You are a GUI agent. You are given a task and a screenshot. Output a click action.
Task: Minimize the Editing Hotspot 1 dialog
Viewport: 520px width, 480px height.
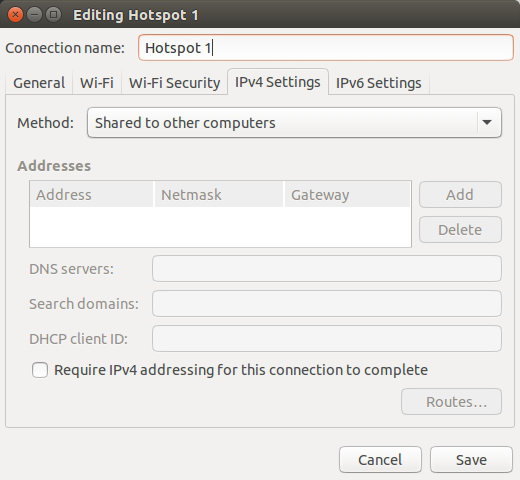click(34, 15)
